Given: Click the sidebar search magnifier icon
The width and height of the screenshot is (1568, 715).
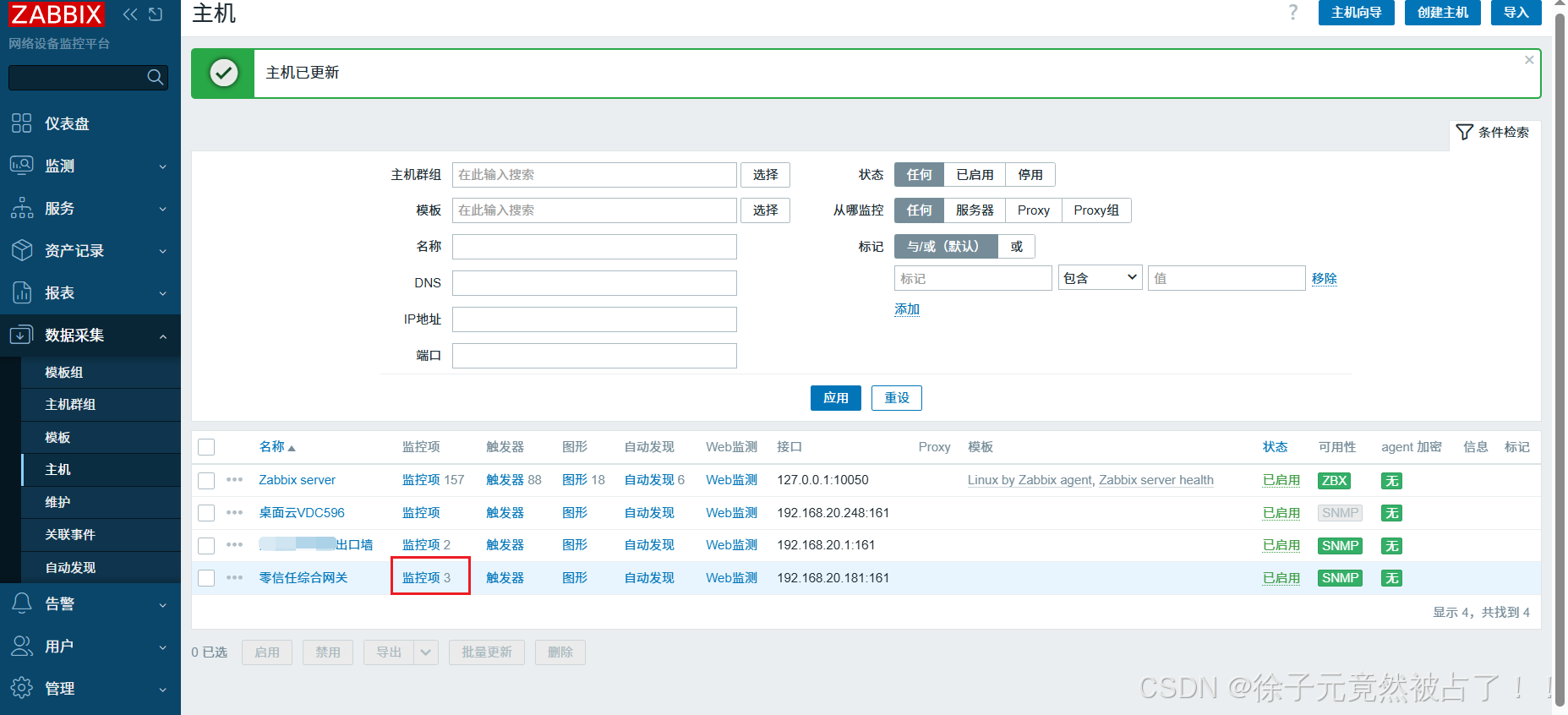Looking at the screenshot, I should tap(155, 77).
